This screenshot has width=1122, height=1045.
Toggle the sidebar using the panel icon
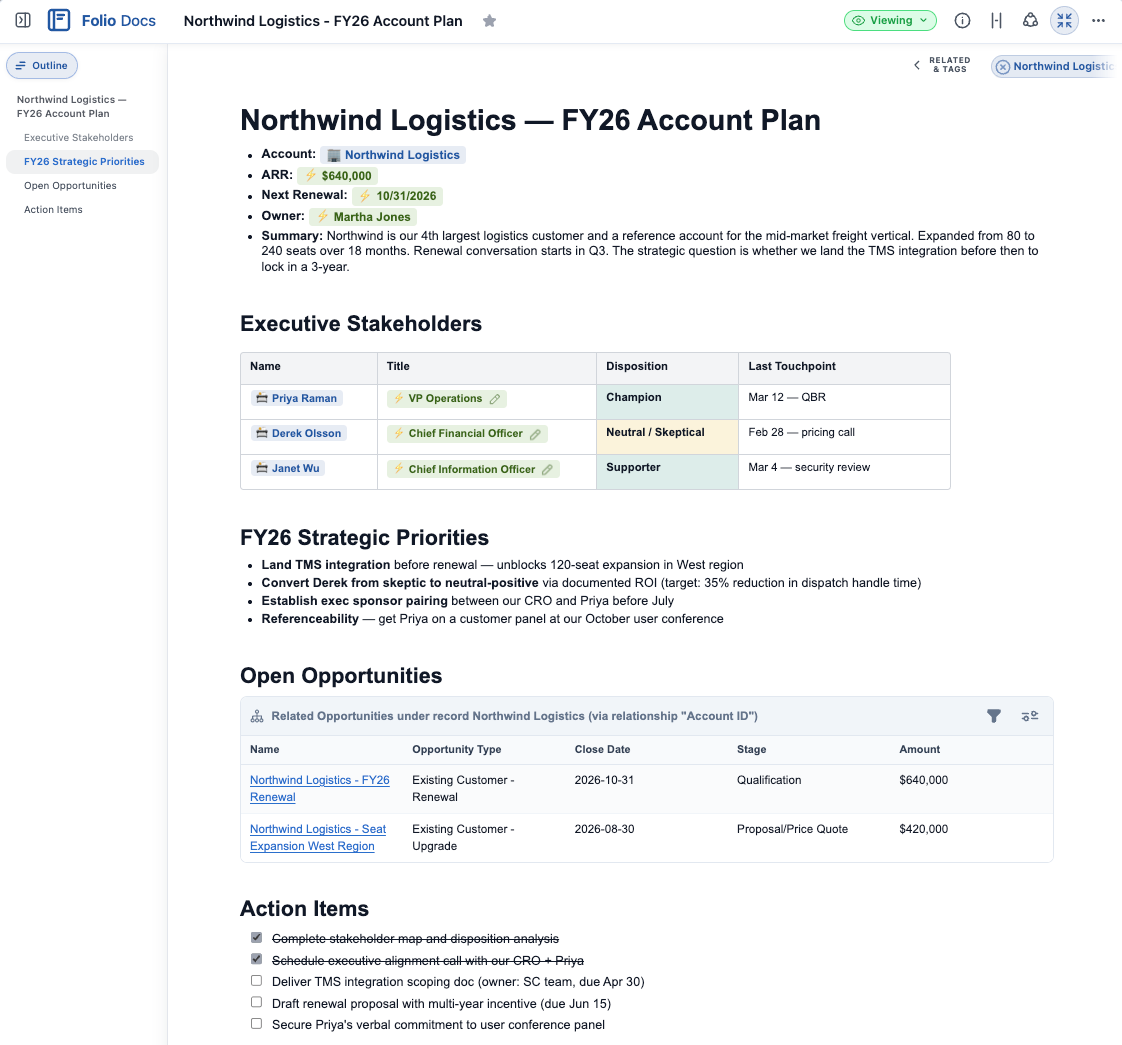tap(22, 20)
